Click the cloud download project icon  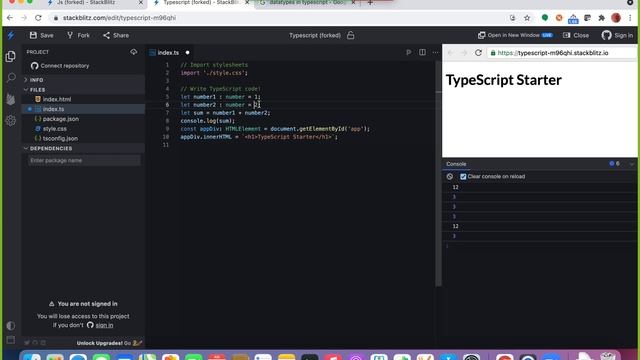click(x=133, y=52)
